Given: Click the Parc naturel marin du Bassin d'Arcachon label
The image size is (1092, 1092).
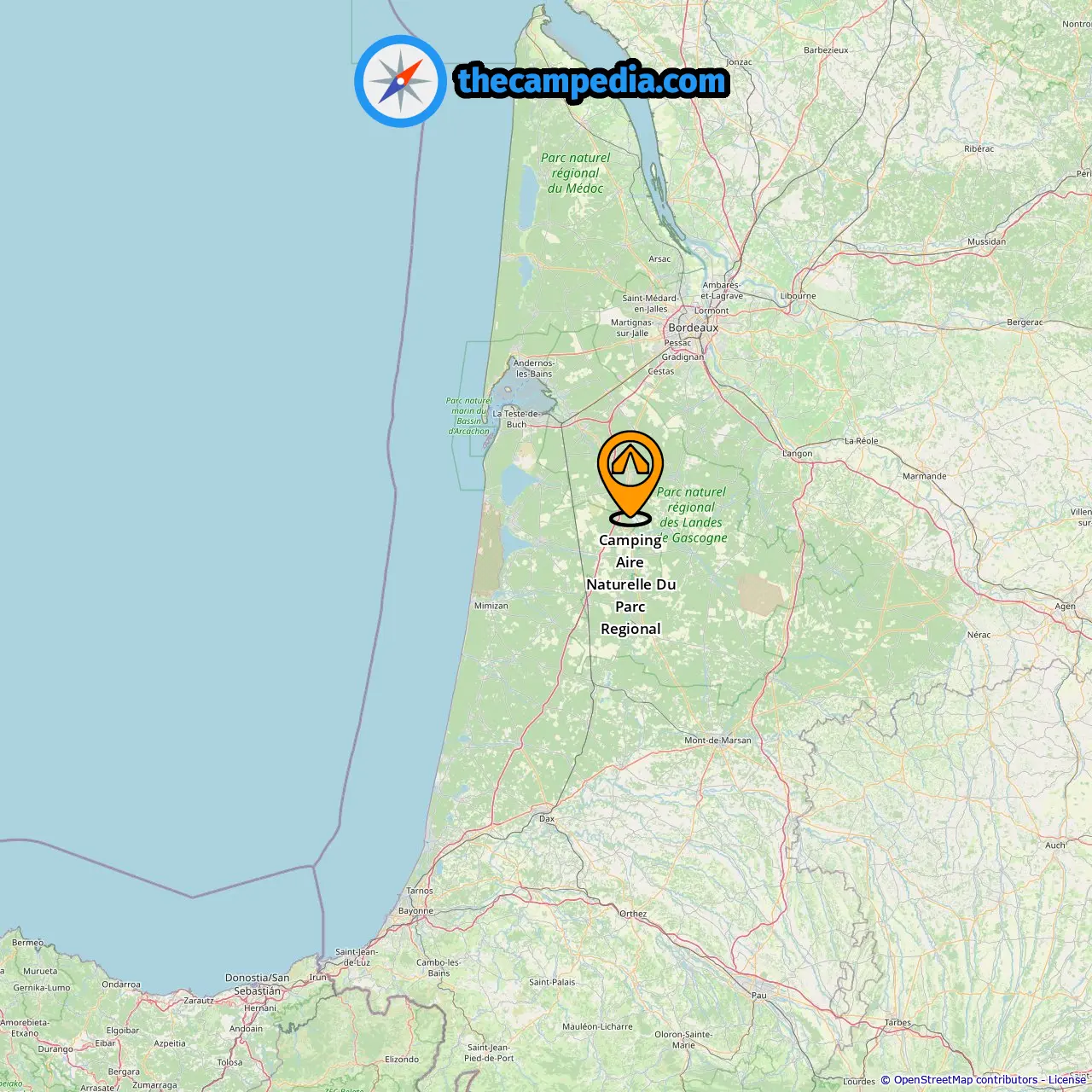Looking at the screenshot, I should click(469, 416).
